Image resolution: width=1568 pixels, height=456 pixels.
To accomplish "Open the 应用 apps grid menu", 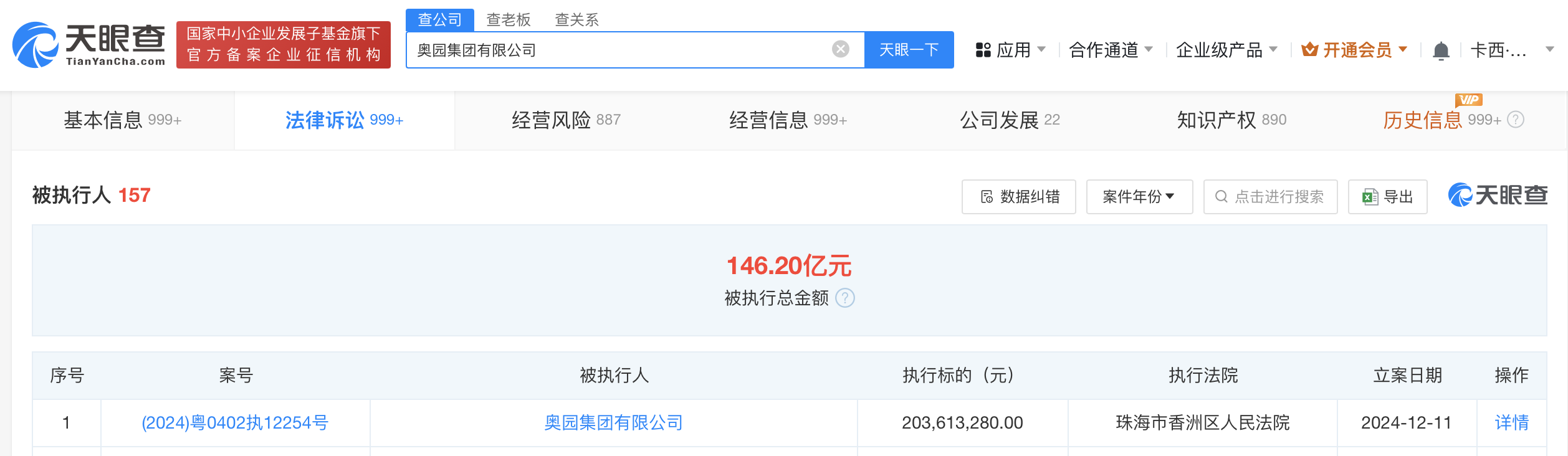I will click(x=1010, y=50).
